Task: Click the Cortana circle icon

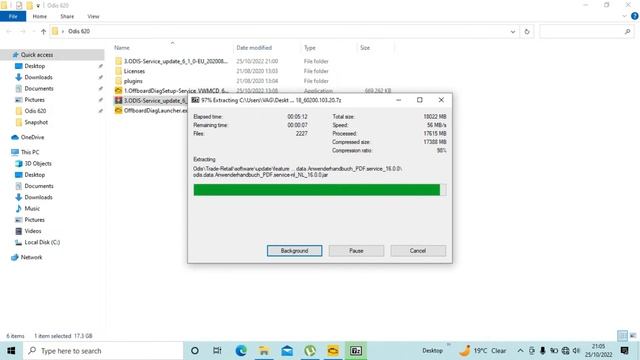Action: (195, 351)
